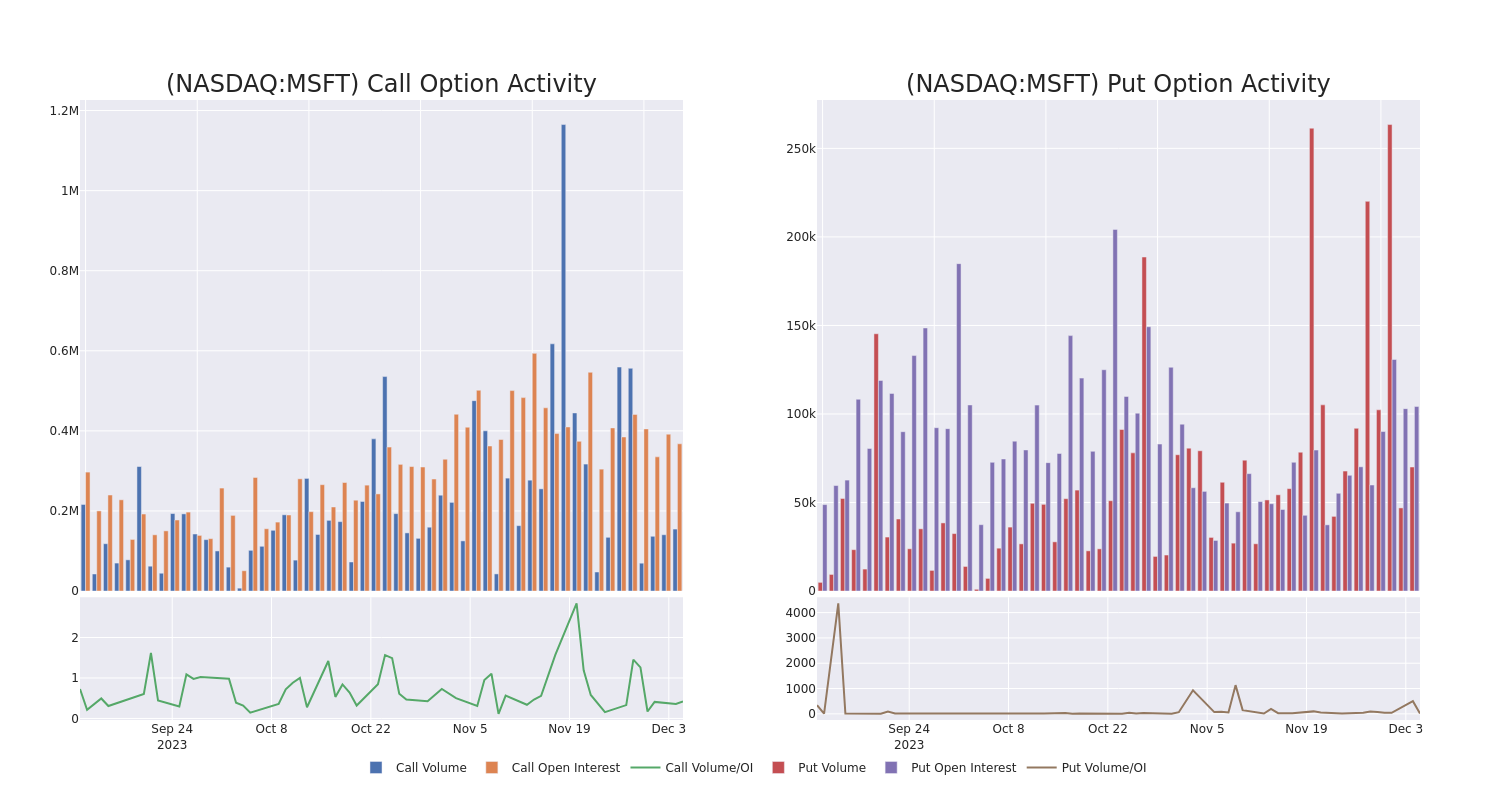Image resolution: width=1500 pixels, height=800 pixels.
Task: Click the 200k axis label on put chart
Action: click(801, 237)
